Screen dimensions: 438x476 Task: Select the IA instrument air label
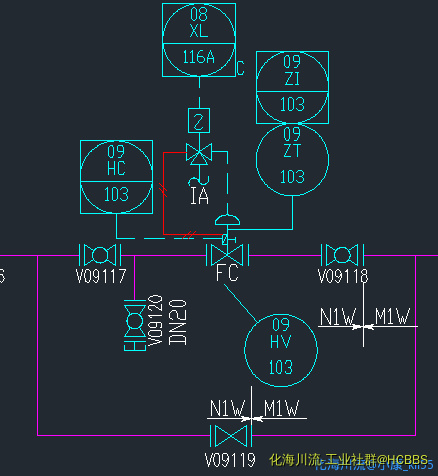pyautogui.click(x=199, y=196)
